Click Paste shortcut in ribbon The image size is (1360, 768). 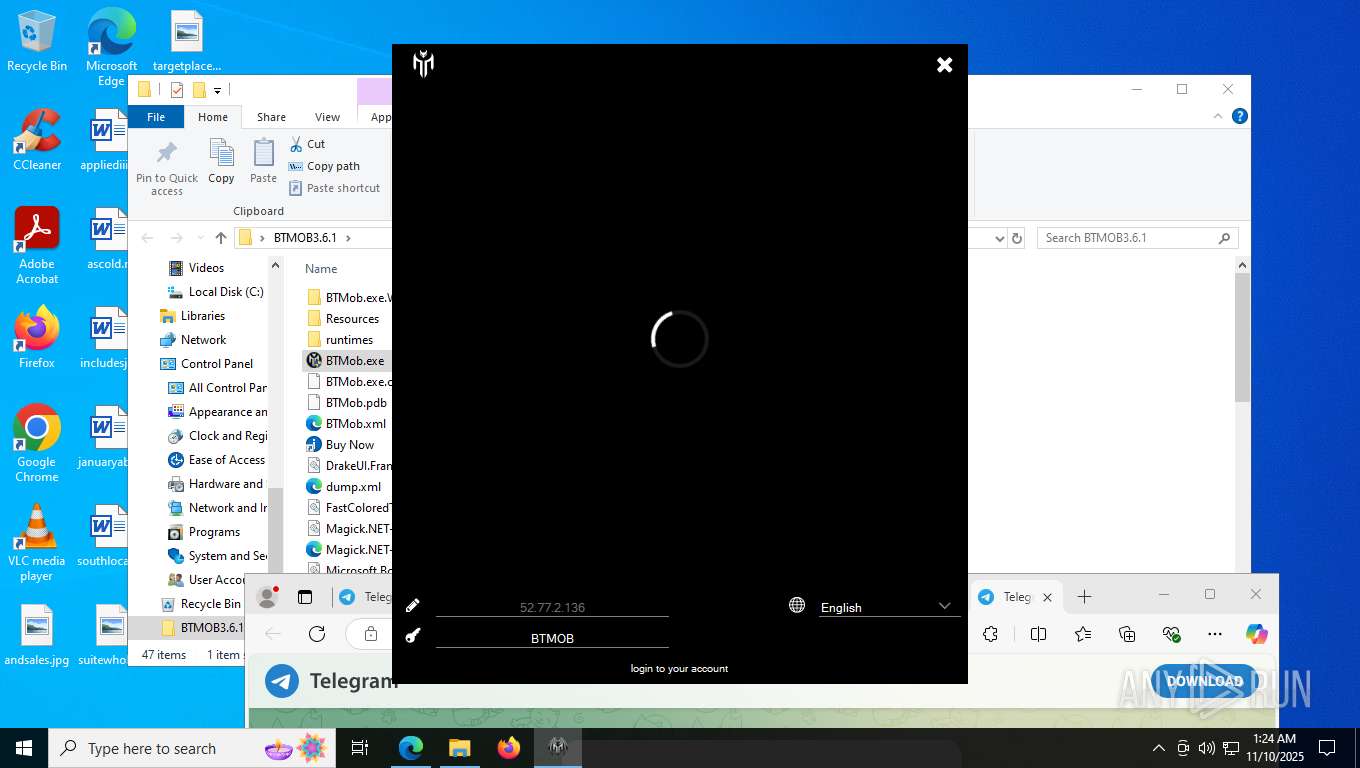click(334, 188)
